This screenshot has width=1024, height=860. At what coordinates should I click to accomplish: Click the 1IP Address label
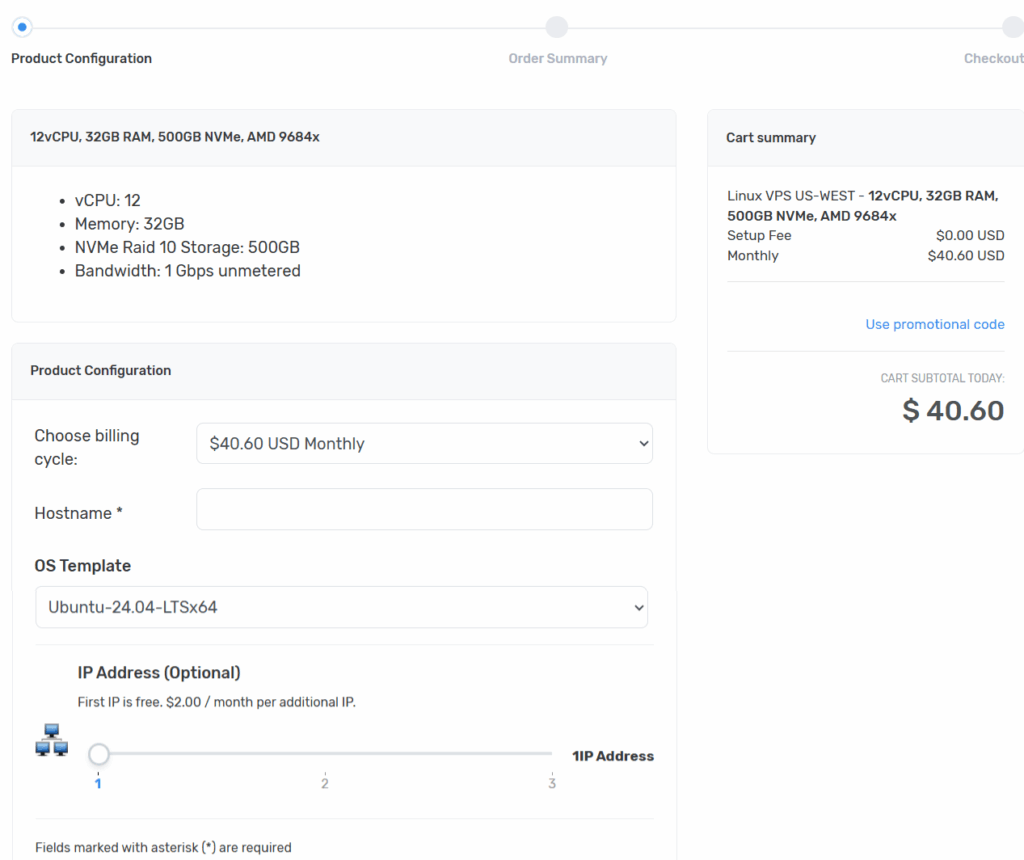point(613,756)
